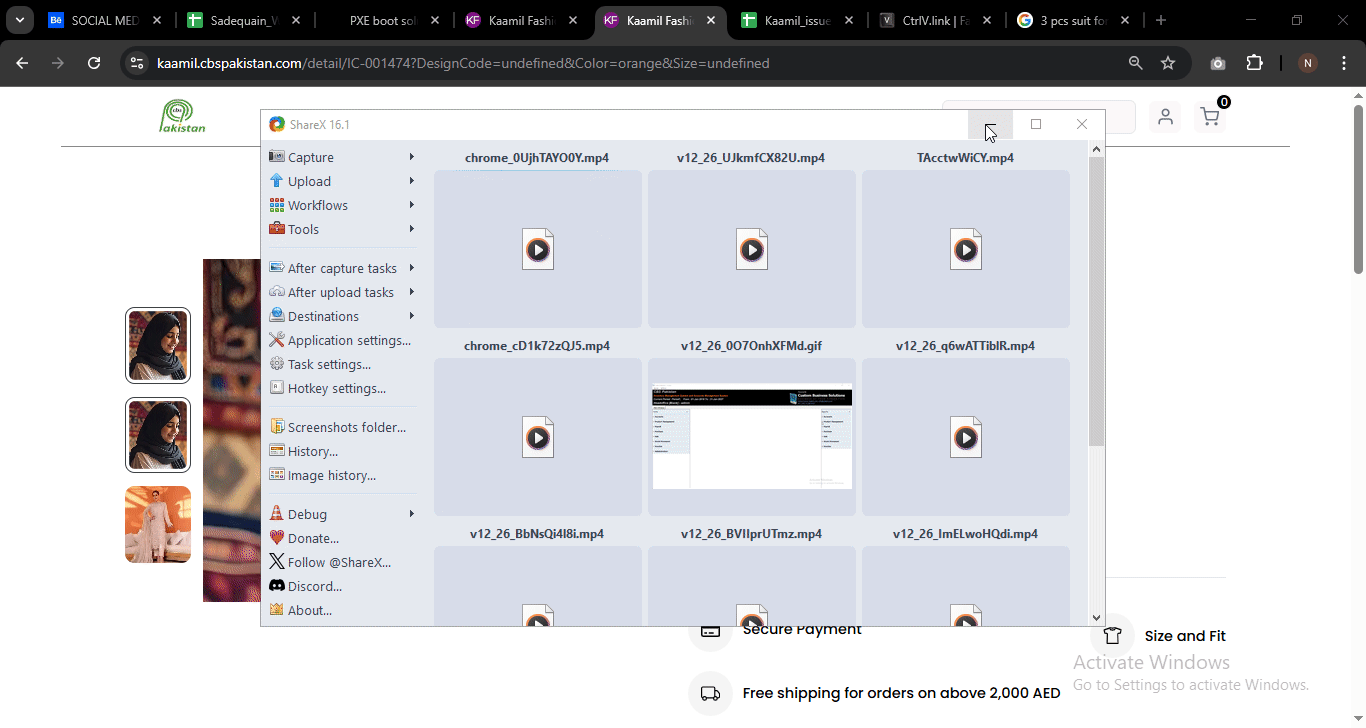
Task: Click Task settings gear icon
Action: click(x=277, y=364)
